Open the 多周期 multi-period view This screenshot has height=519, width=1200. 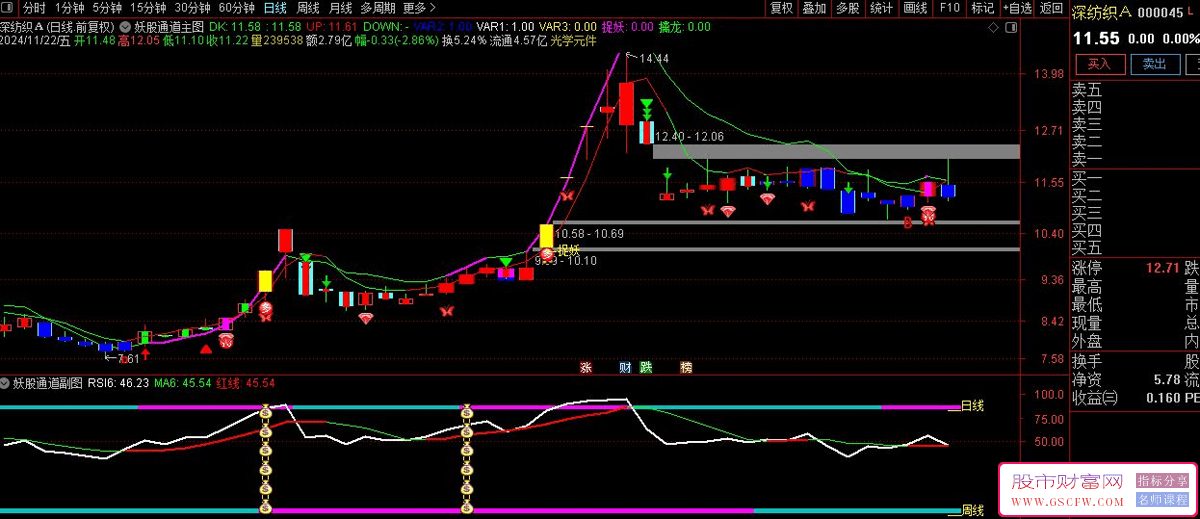(x=378, y=8)
